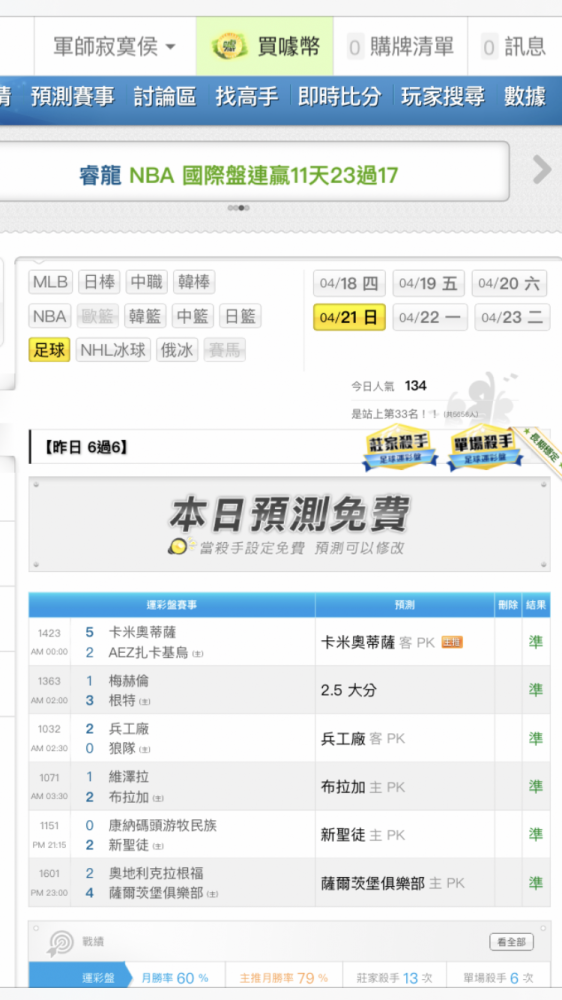
Task: Click the 梅赫倫 team name
Action: [128, 680]
